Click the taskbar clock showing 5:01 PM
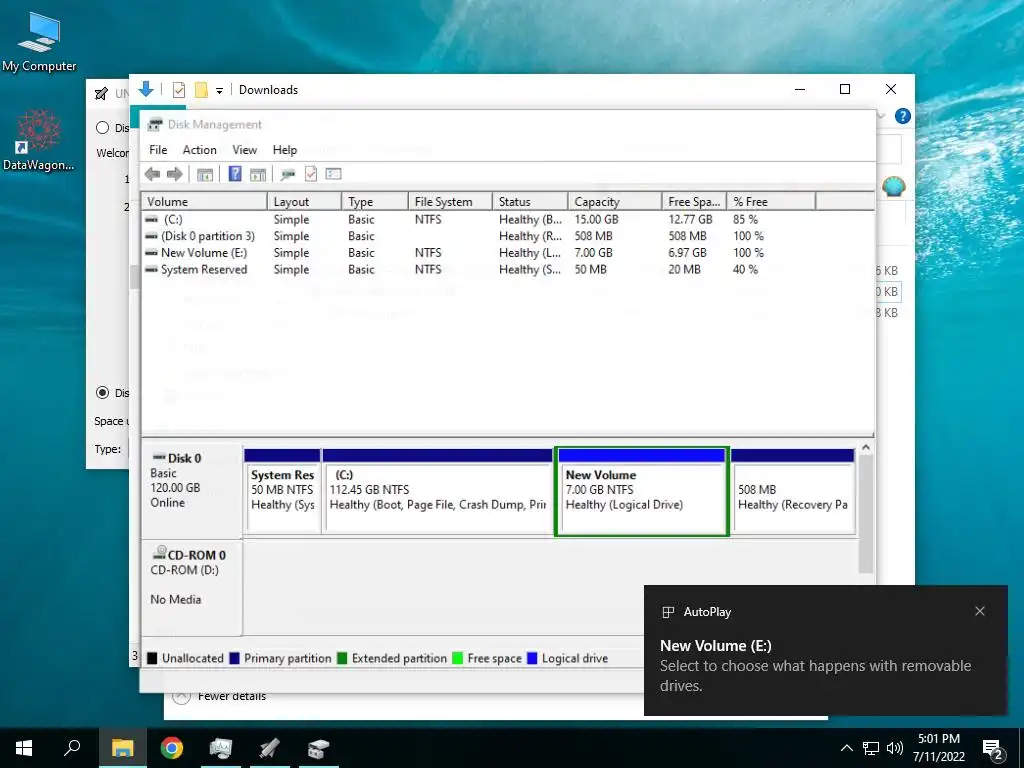 (x=938, y=748)
